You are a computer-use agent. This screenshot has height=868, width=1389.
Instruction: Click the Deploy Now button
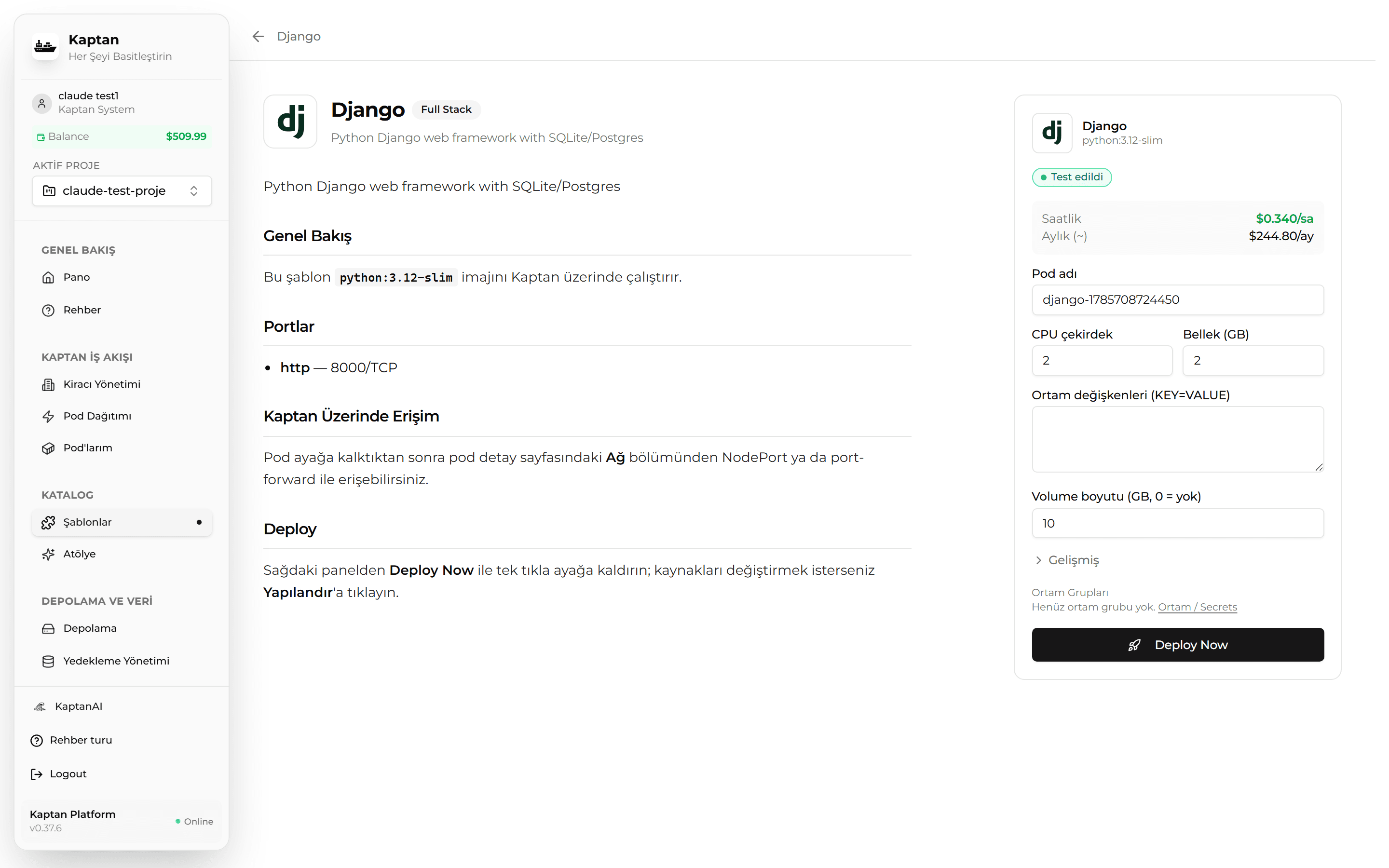pyautogui.click(x=1178, y=645)
